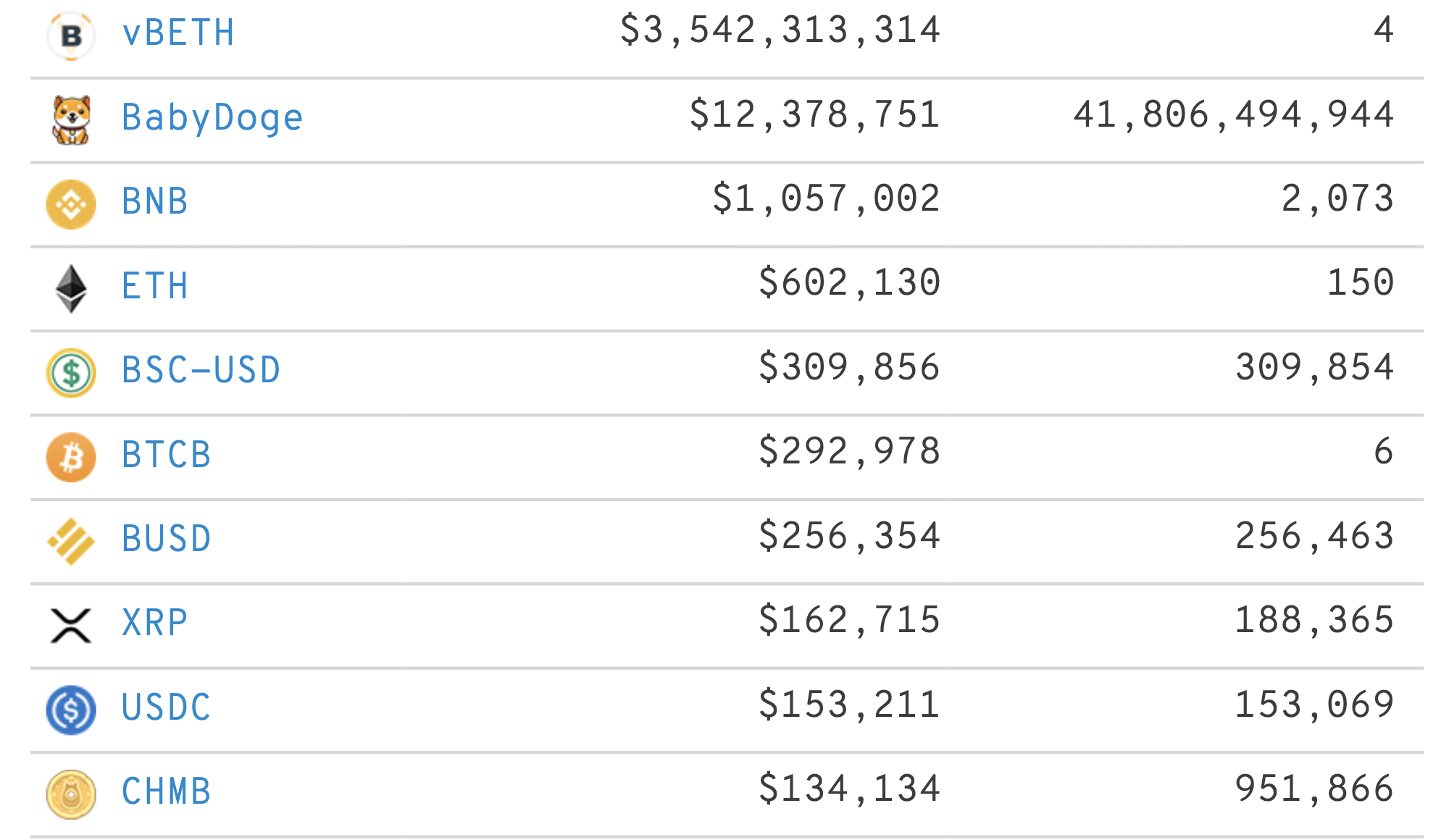
Task: Click the USDC coin icon
Action: tap(71, 710)
